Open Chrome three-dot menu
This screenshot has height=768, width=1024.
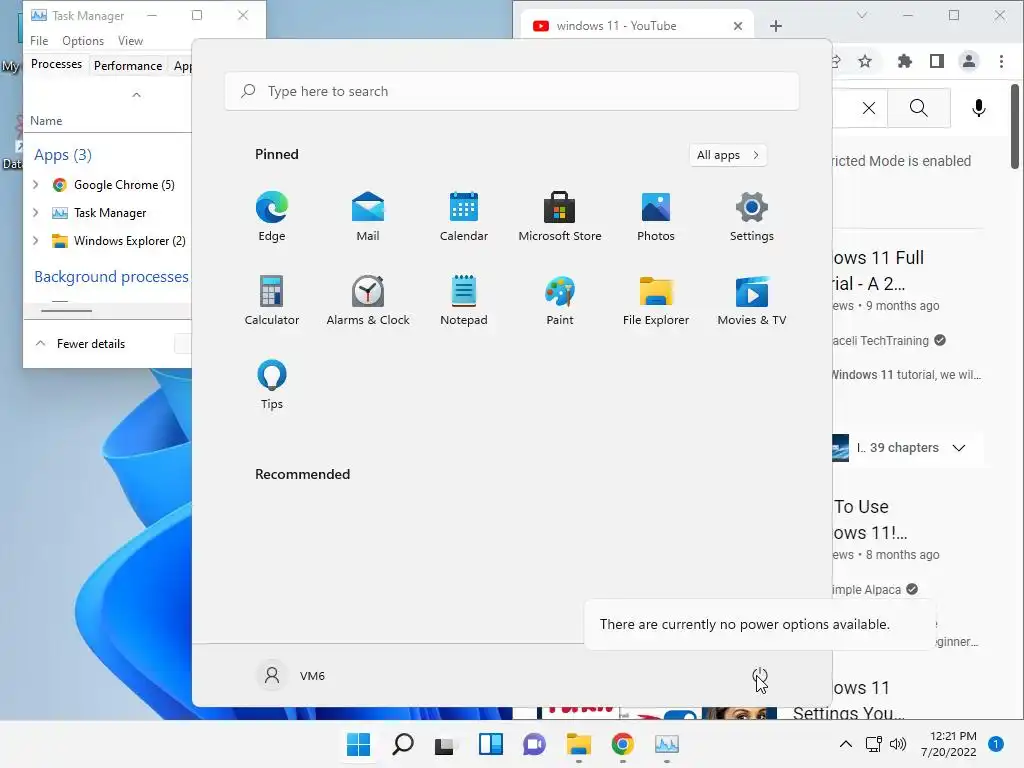click(x=1001, y=61)
